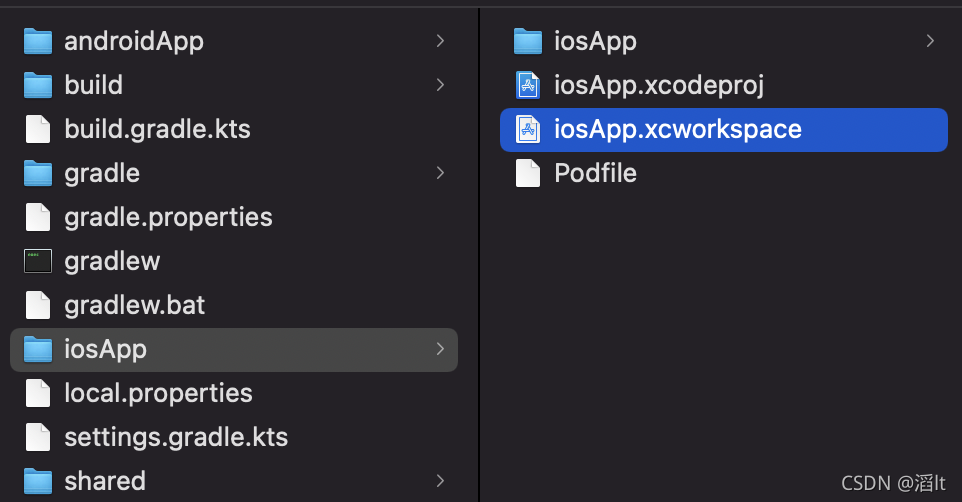Select the gradlew.bat file name
Screen dimensions: 962x502
[134, 305]
